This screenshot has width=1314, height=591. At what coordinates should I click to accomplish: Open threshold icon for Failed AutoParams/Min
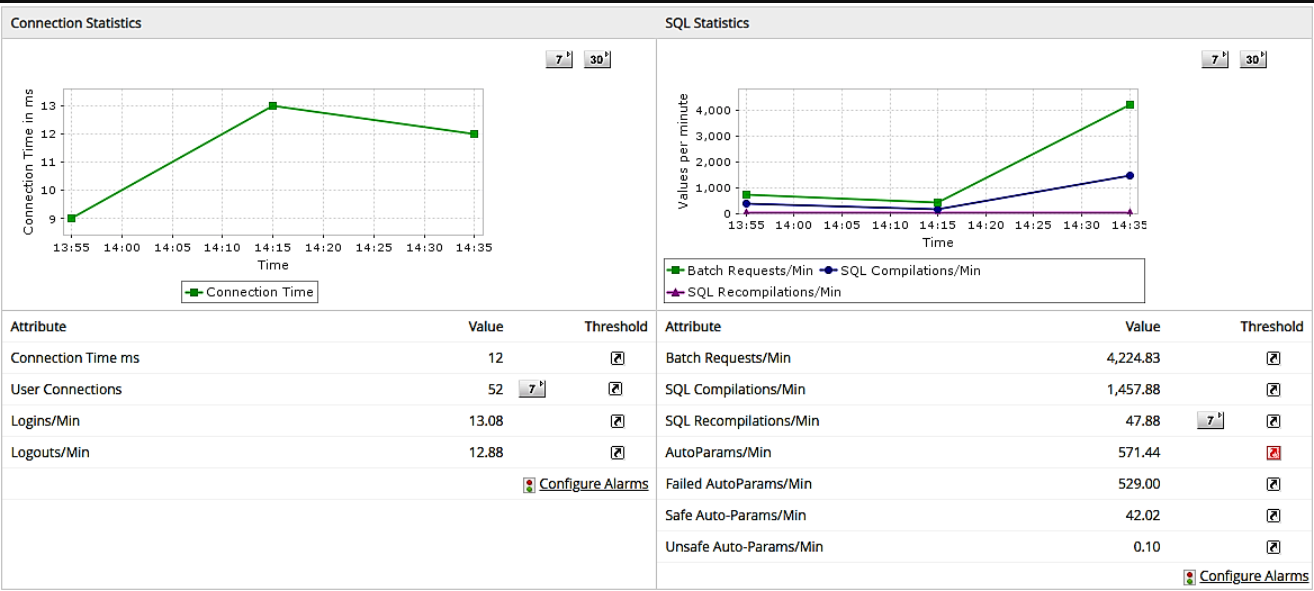pos(1273,484)
